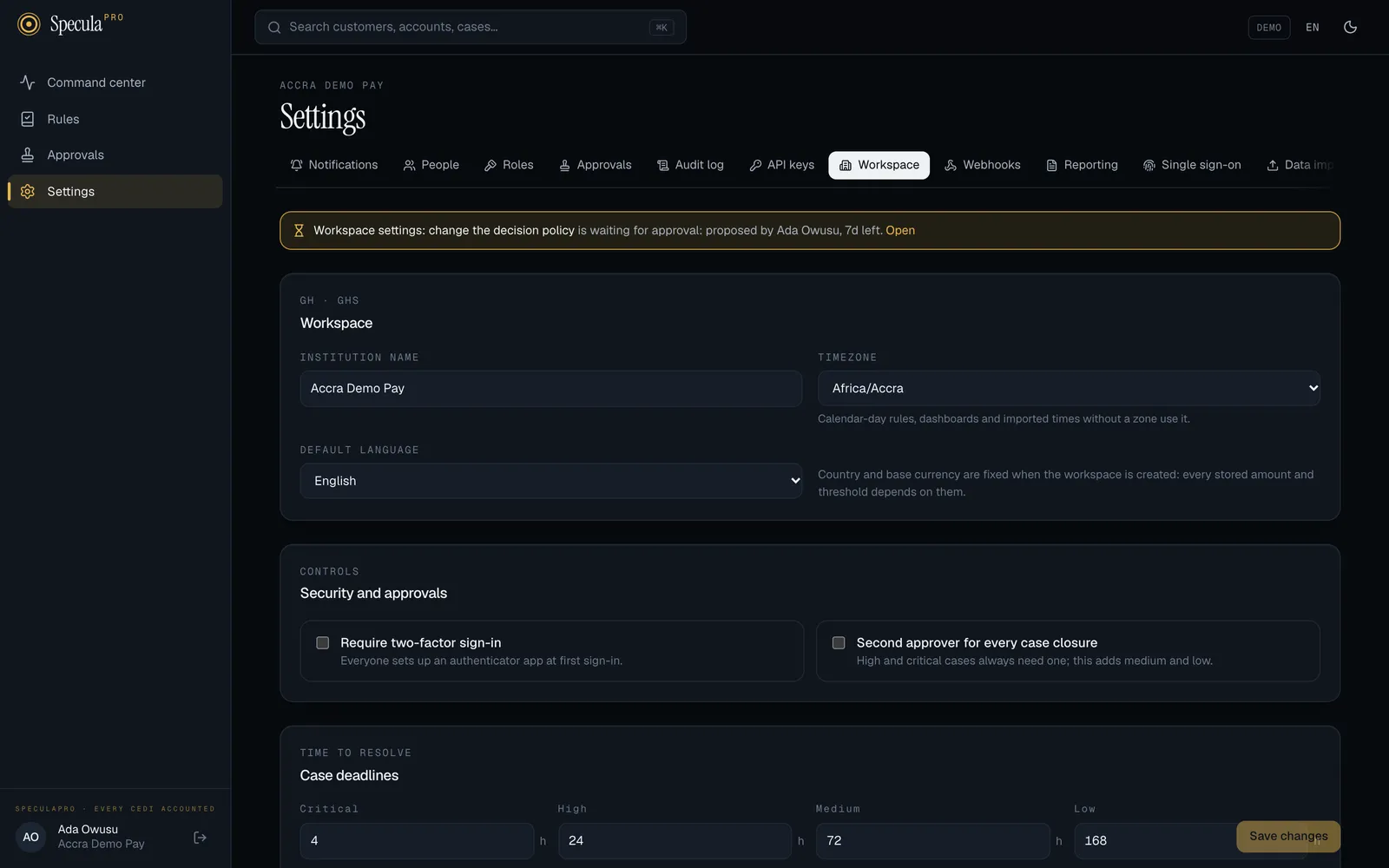Focus the search customers, accounts, cases field
This screenshot has height=868, width=1389.
coord(471,27)
